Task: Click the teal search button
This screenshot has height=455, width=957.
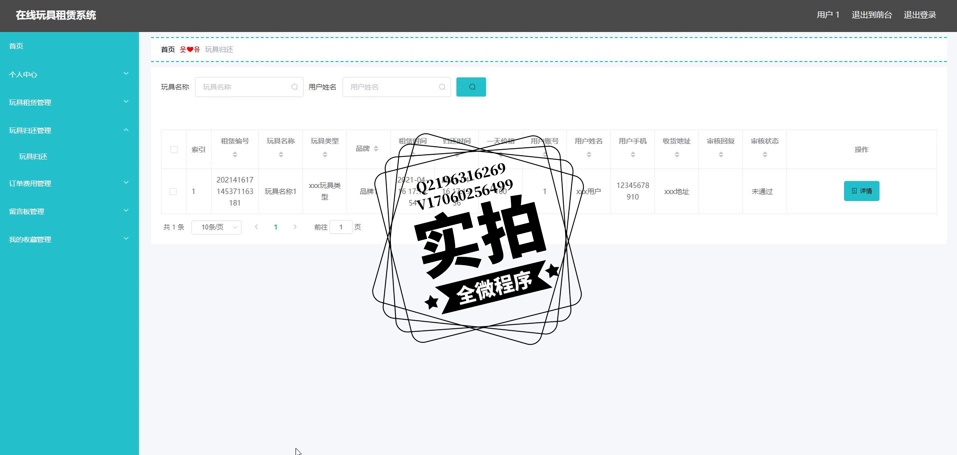Action: coord(471,87)
